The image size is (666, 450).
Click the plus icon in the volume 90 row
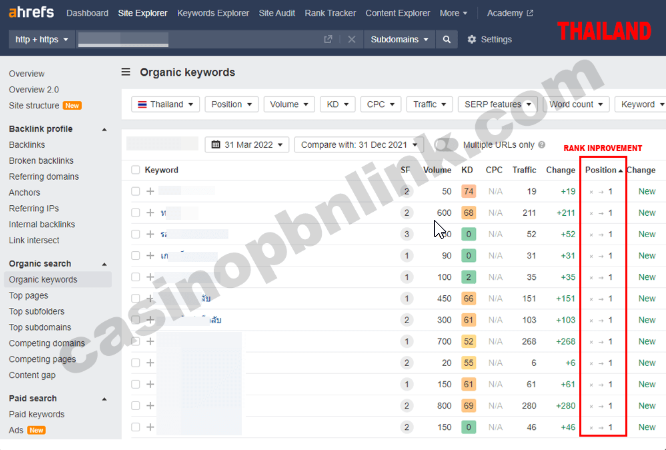point(150,255)
